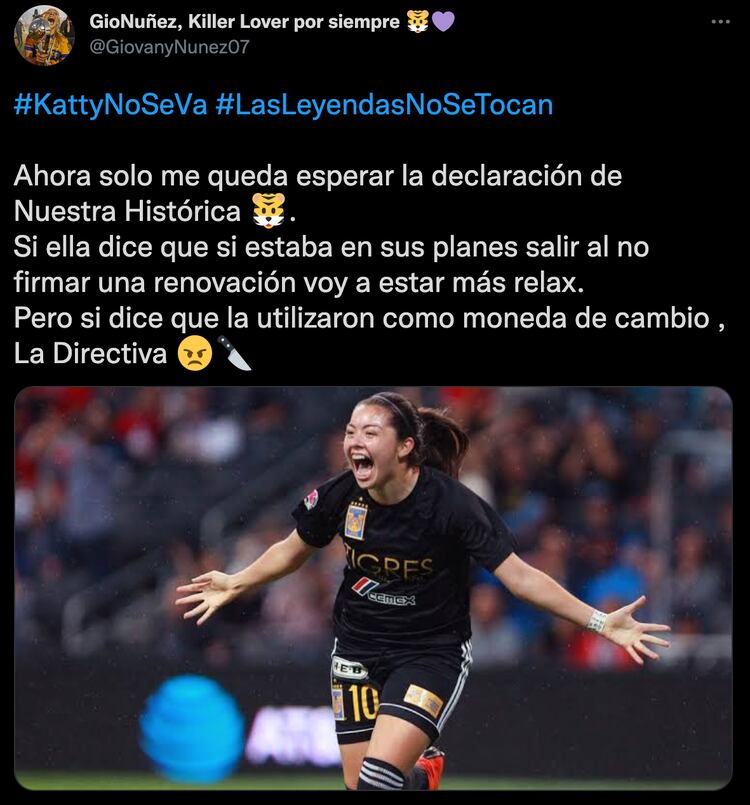The height and width of the screenshot is (805, 750).
Task: Expand the attached photo of celebrating player
Action: coord(373,588)
